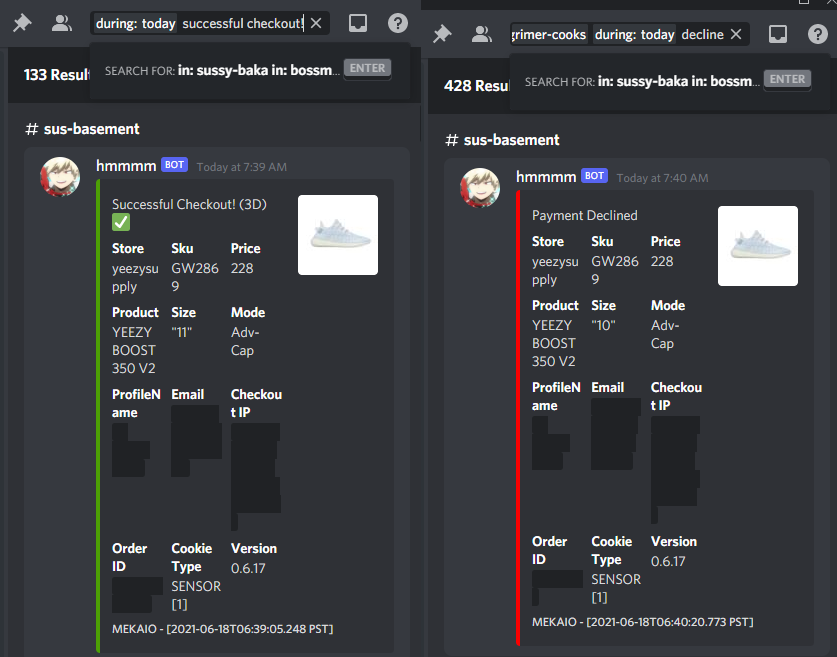Select the 'during: today' filter in right search

tap(634, 35)
